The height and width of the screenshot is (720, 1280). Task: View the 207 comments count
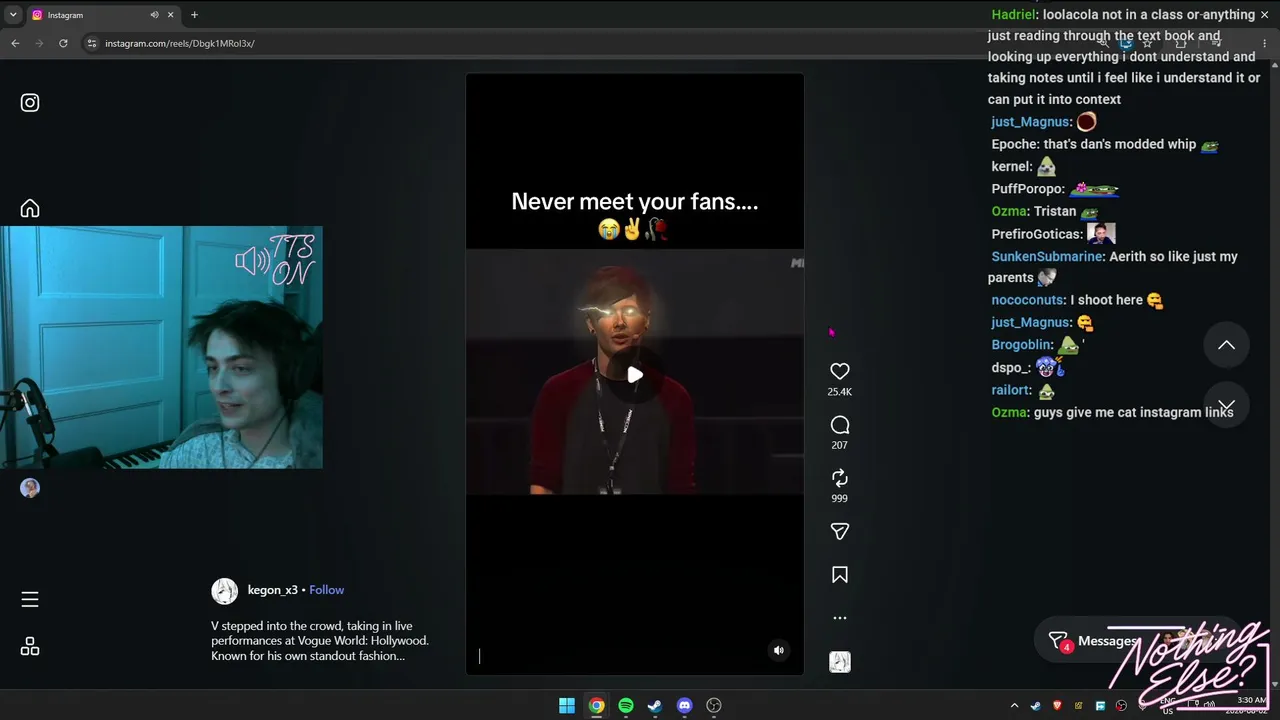840,445
